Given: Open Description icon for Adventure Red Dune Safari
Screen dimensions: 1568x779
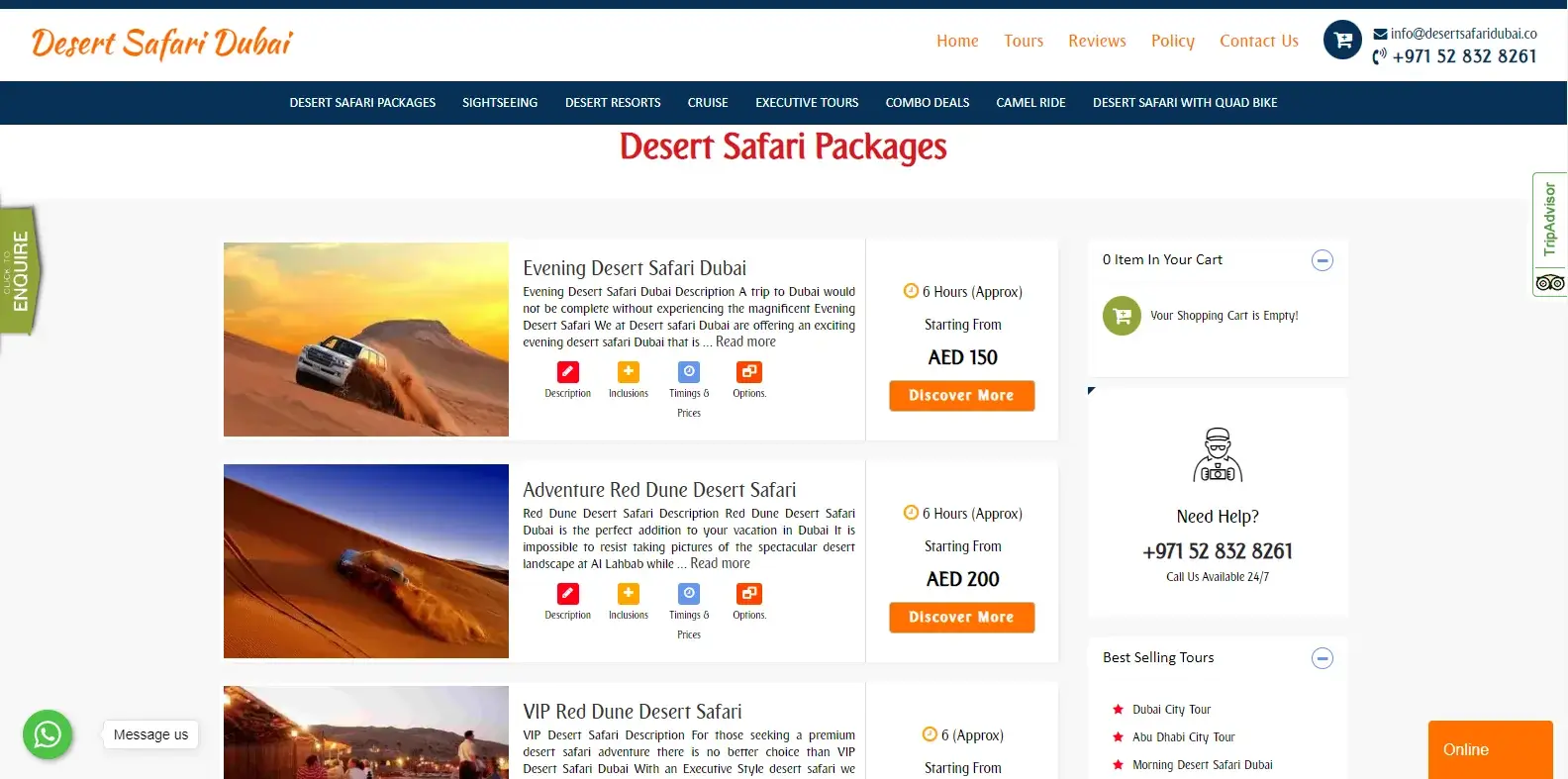Looking at the screenshot, I should point(567,594).
